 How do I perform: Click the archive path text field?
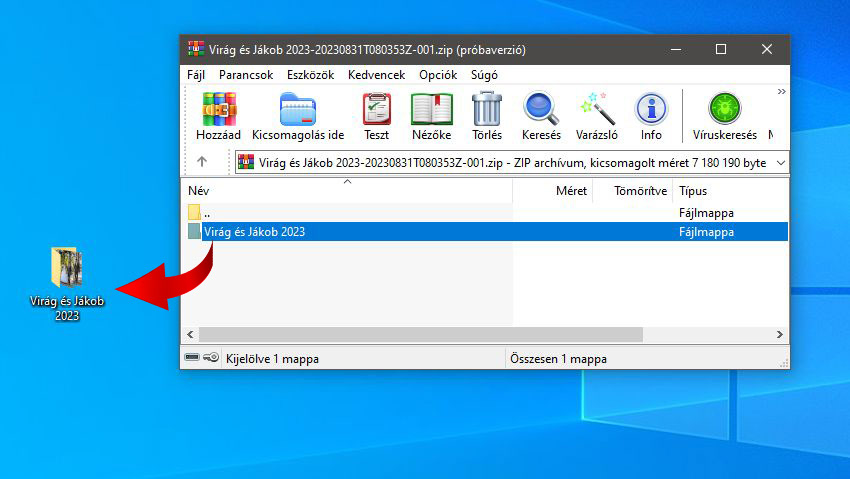point(512,163)
